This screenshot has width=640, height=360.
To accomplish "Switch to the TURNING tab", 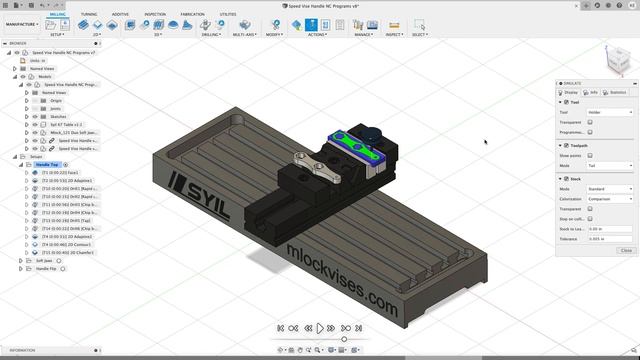I will tap(89, 14).
